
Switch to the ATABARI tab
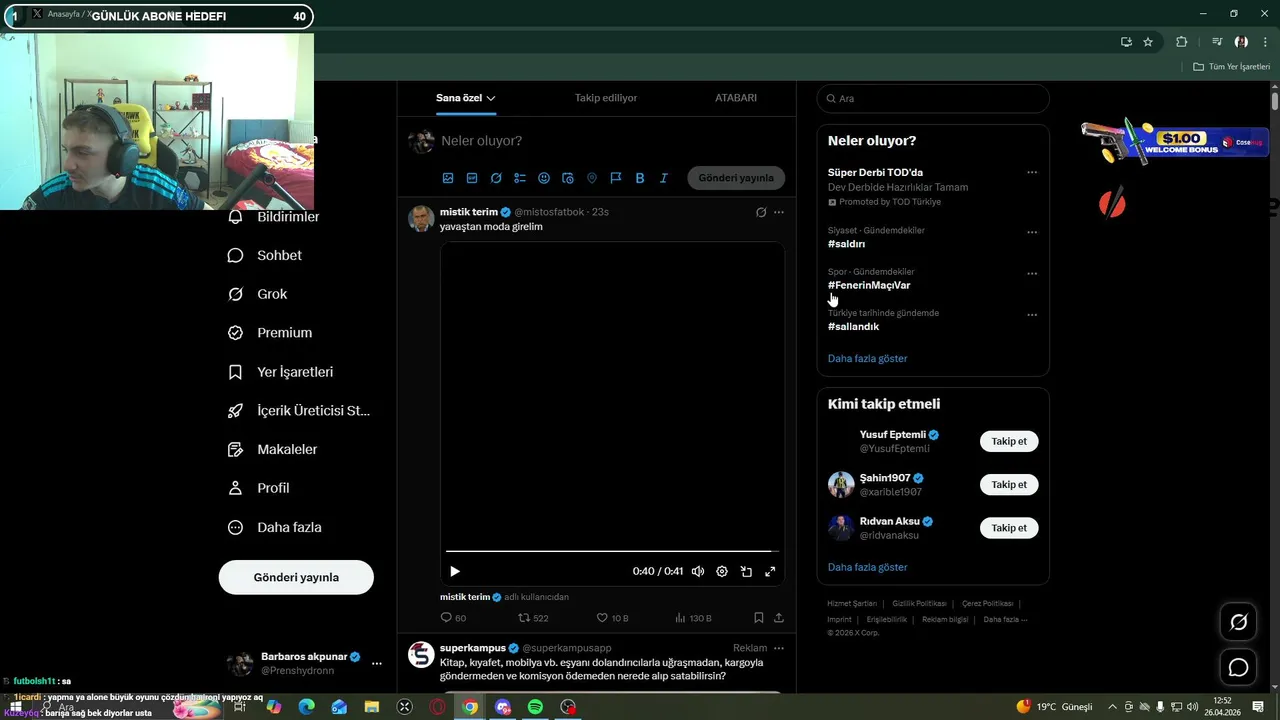pyautogui.click(x=736, y=98)
